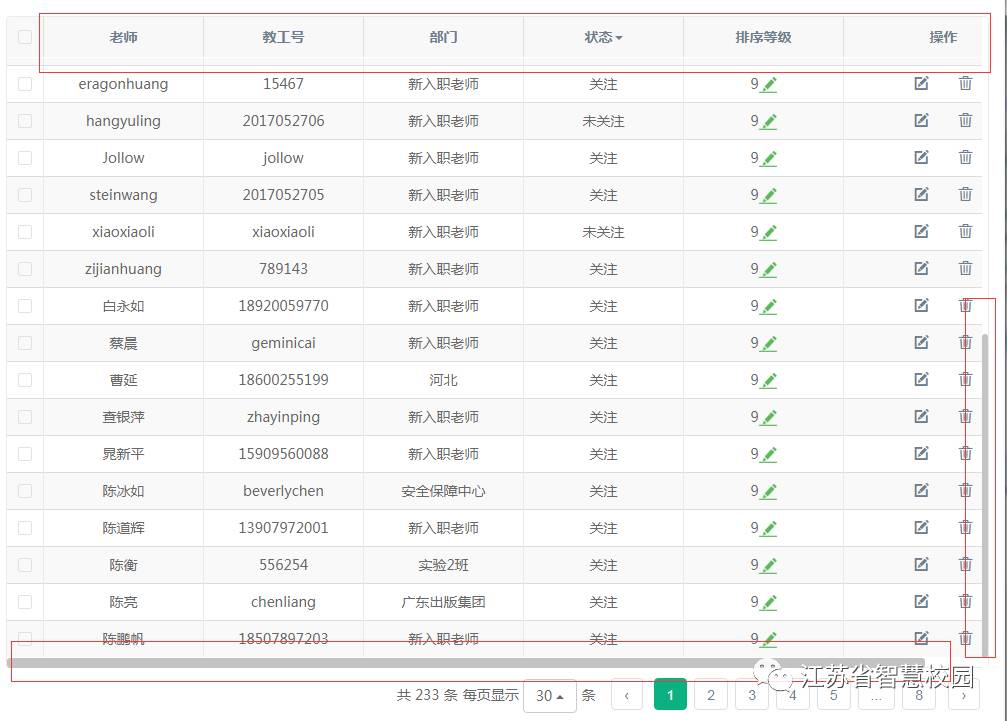Screen dimensions: 1007x721
Task: Toggle the select-all header checkbox
Action: 25,37
